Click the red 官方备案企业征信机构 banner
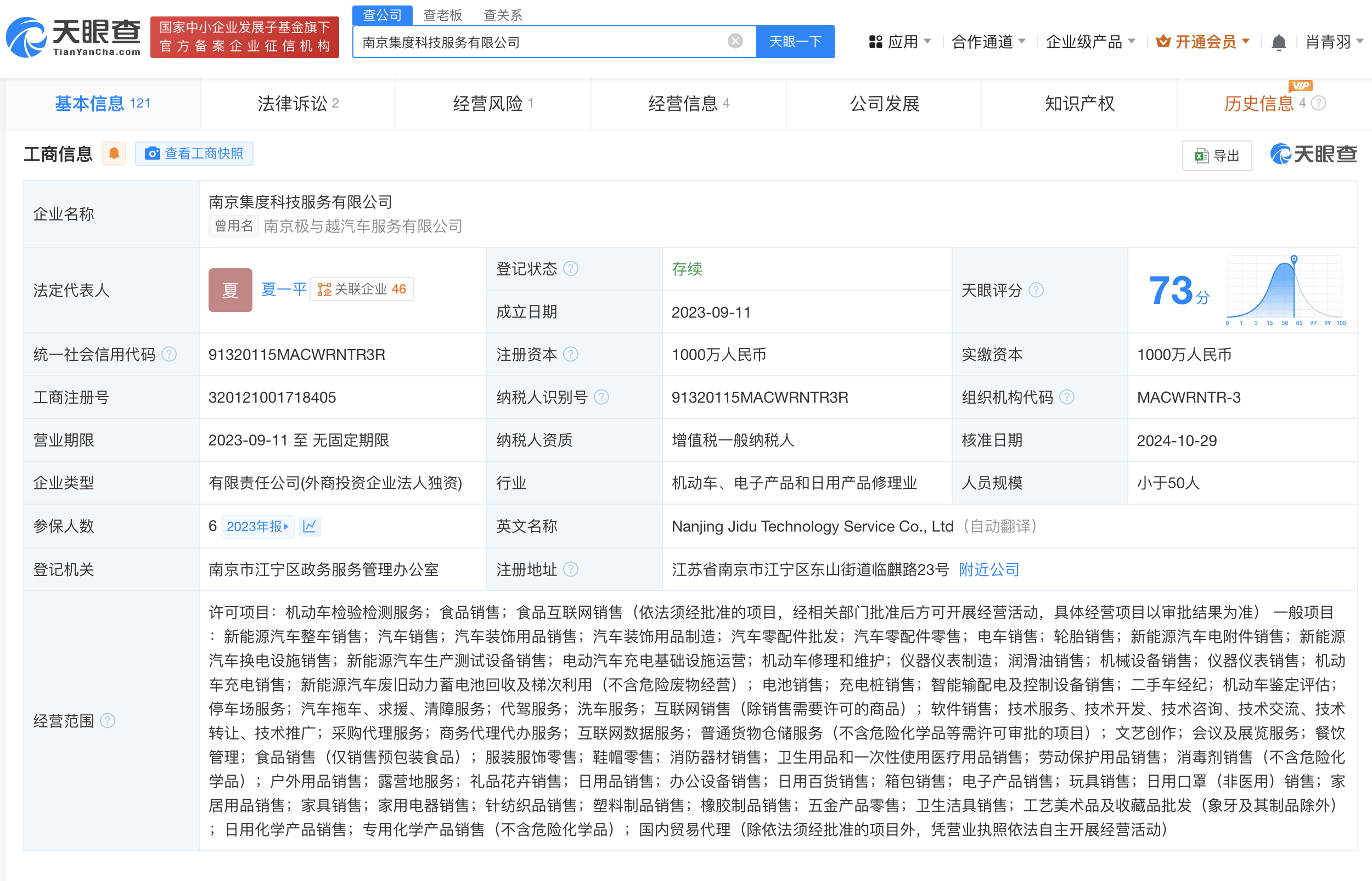Image resolution: width=1372 pixels, height=881 pixels. click(x=244, y=37)
